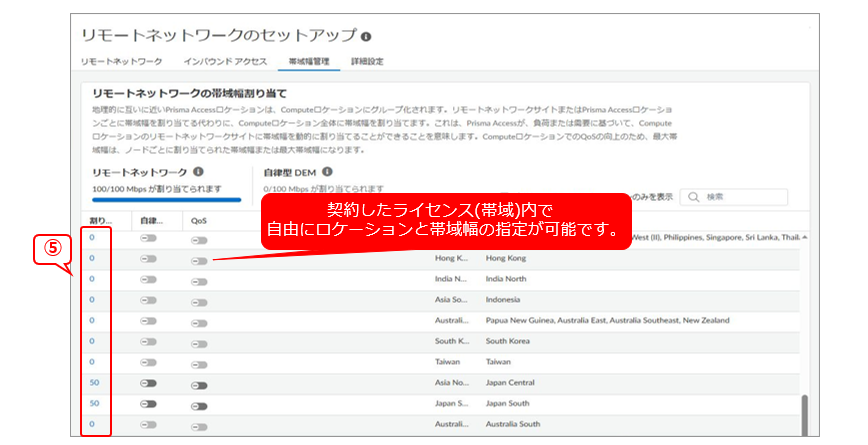Toggle QoS switch in Philippines, Singapore row
868x445 pixels.
(x=199, y=240)
